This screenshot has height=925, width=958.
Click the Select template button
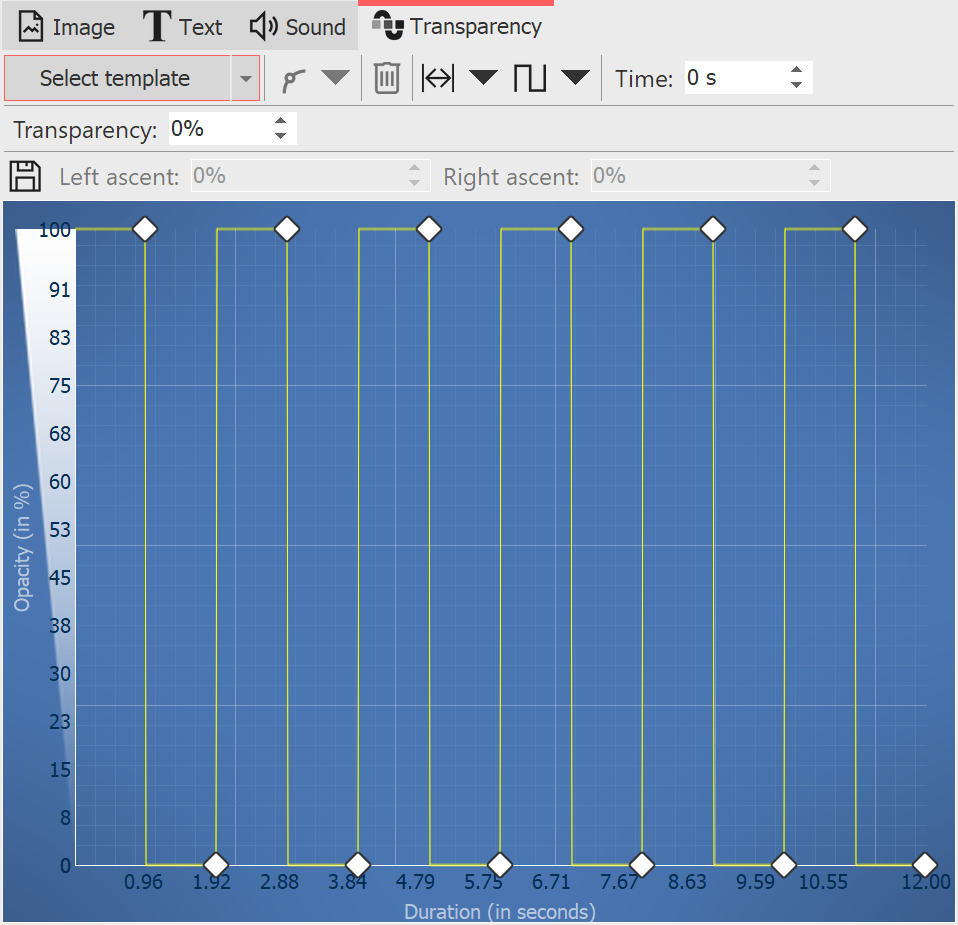pos(117,77)
